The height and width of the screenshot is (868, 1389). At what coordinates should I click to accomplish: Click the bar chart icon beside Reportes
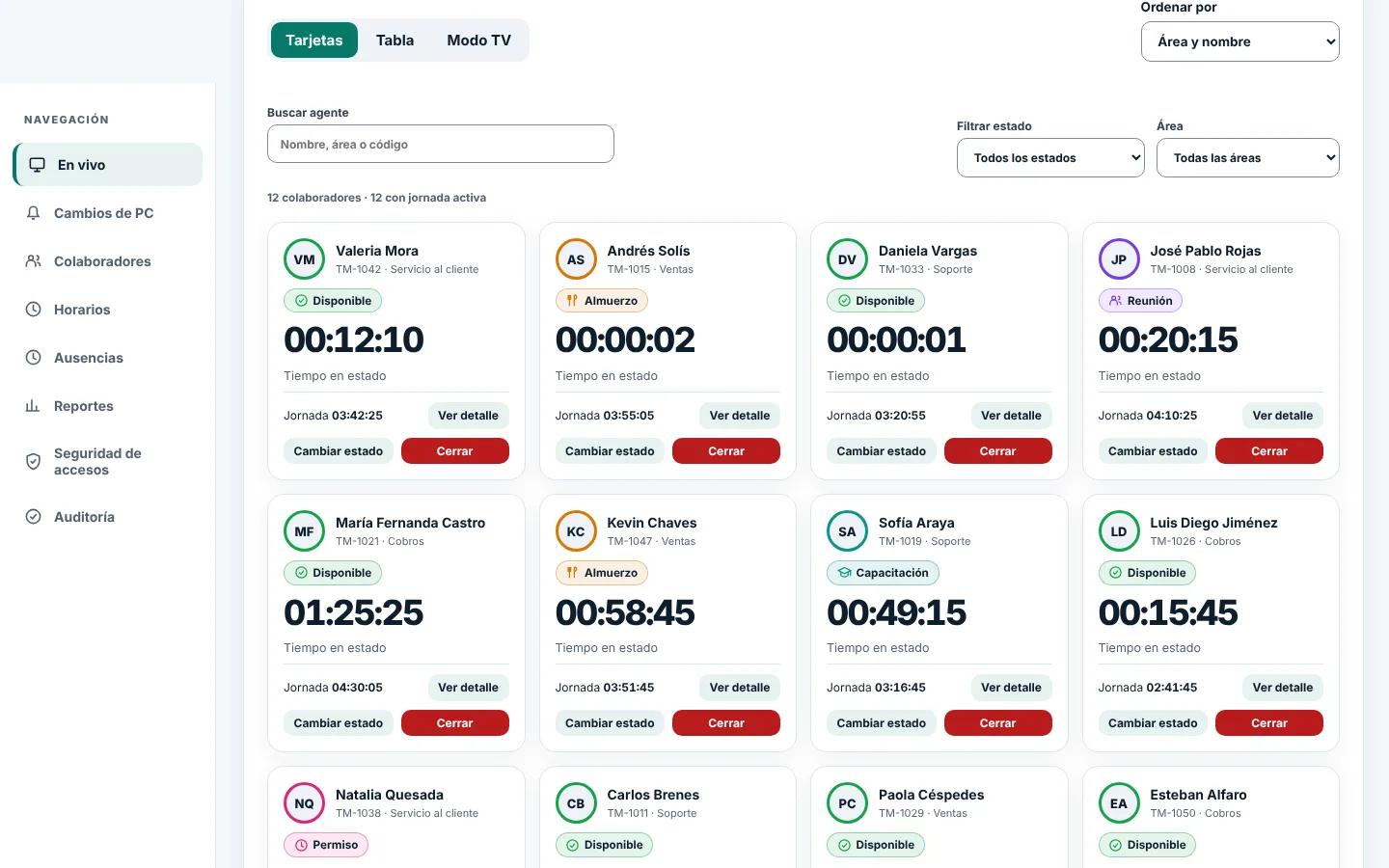[x=33, y=406]
